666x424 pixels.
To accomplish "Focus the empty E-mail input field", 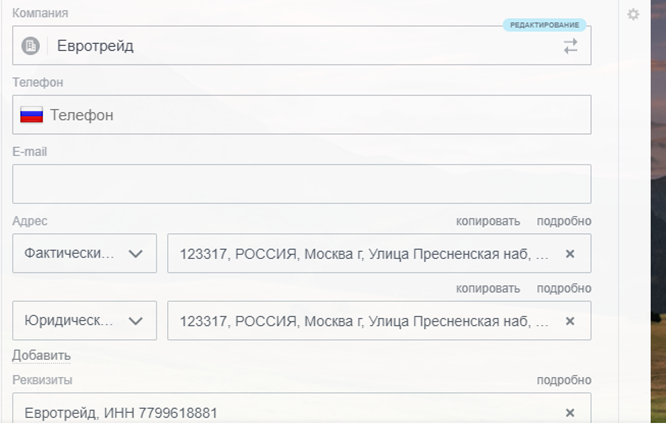I will (301, 184).
